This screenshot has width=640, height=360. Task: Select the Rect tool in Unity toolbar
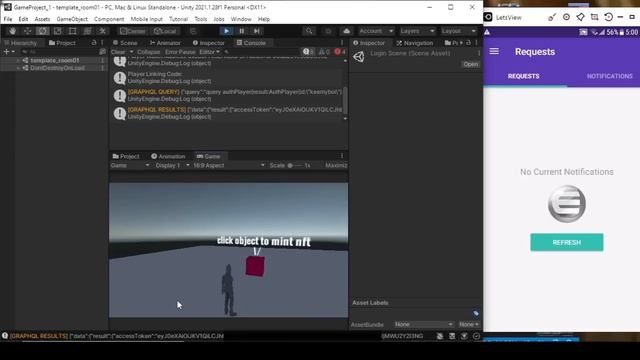click(x=73, y=31)
